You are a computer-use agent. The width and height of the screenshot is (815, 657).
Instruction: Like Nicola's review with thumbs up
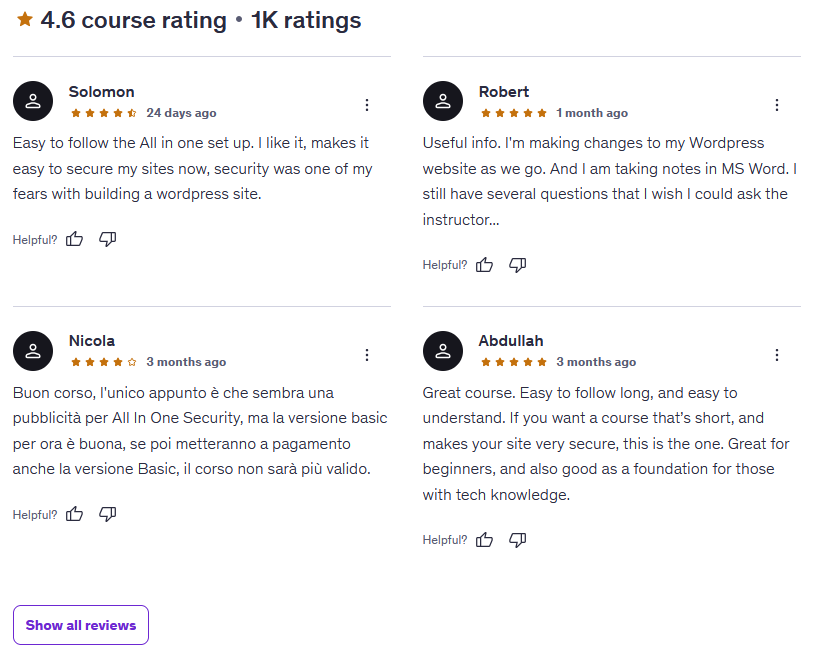coord(75,514)
